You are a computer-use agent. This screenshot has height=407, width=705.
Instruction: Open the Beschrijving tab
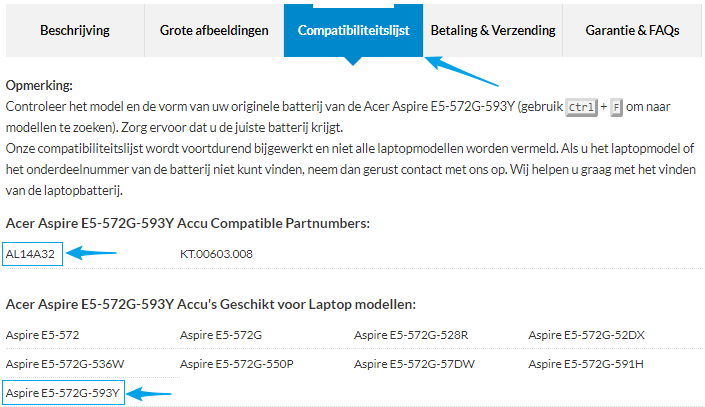(75, 30)
